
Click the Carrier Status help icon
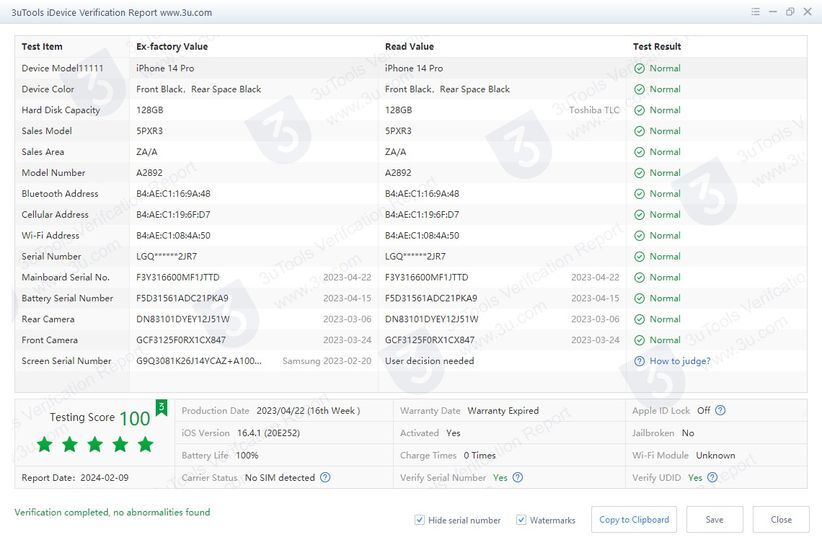pos(325,478)
